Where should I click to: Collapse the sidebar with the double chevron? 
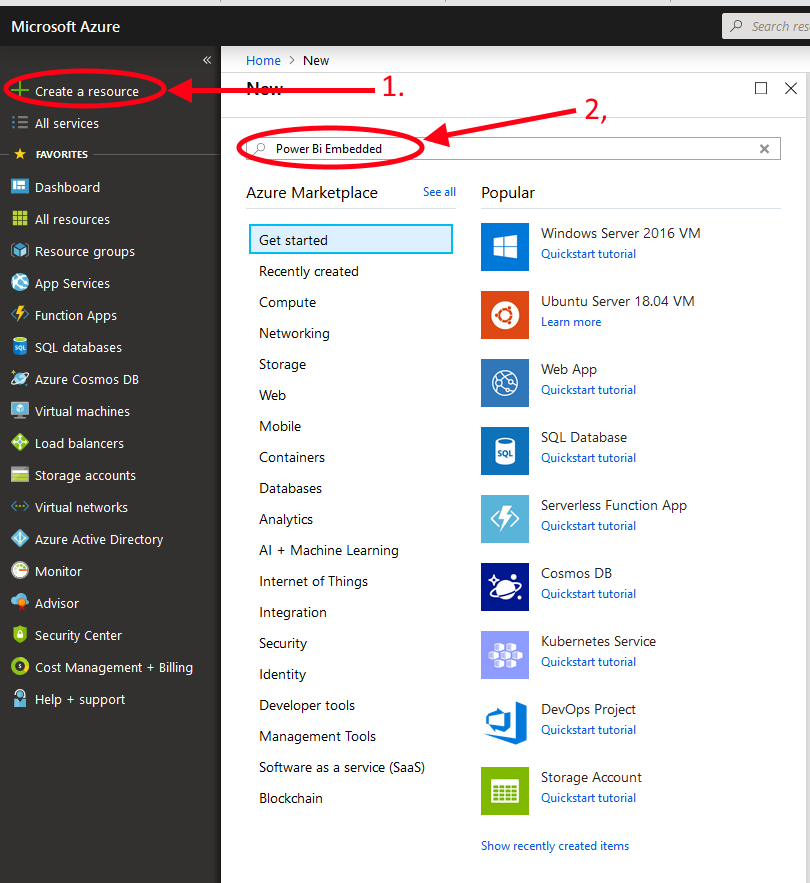[x=207, y=60]
